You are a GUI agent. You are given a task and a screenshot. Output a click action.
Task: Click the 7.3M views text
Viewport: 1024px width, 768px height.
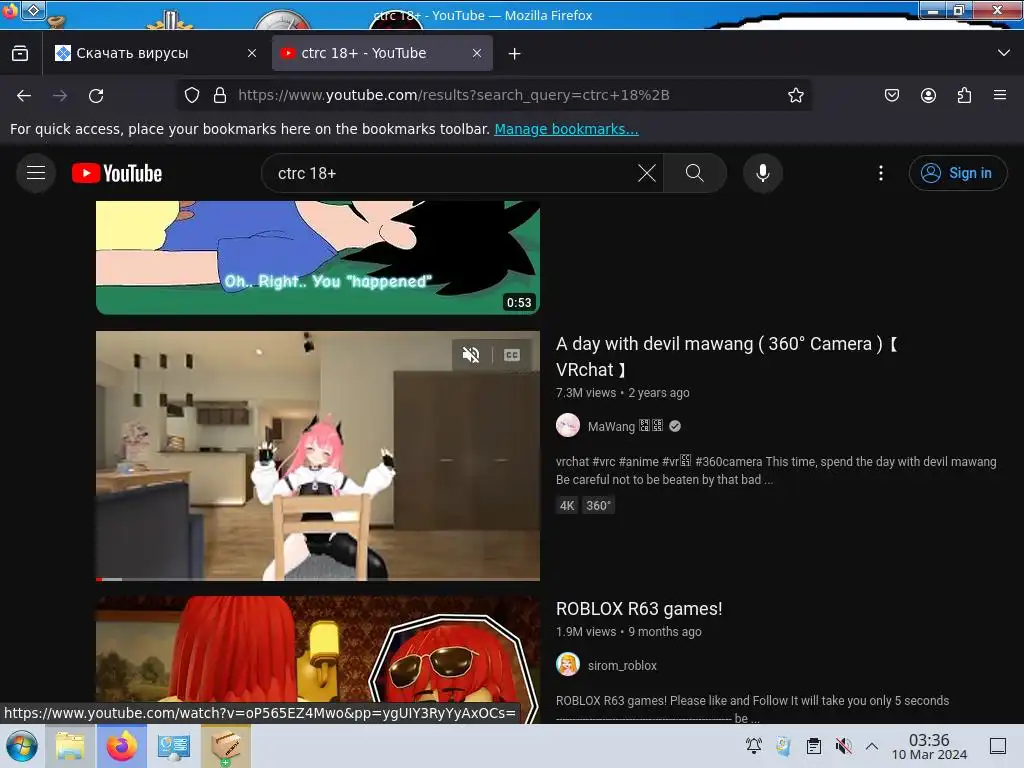pyautogui.click(x=586, y=392)
